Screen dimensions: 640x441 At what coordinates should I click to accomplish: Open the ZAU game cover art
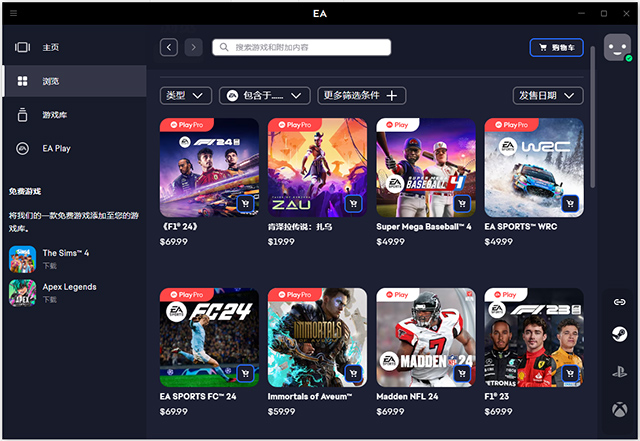pos(317,167)
